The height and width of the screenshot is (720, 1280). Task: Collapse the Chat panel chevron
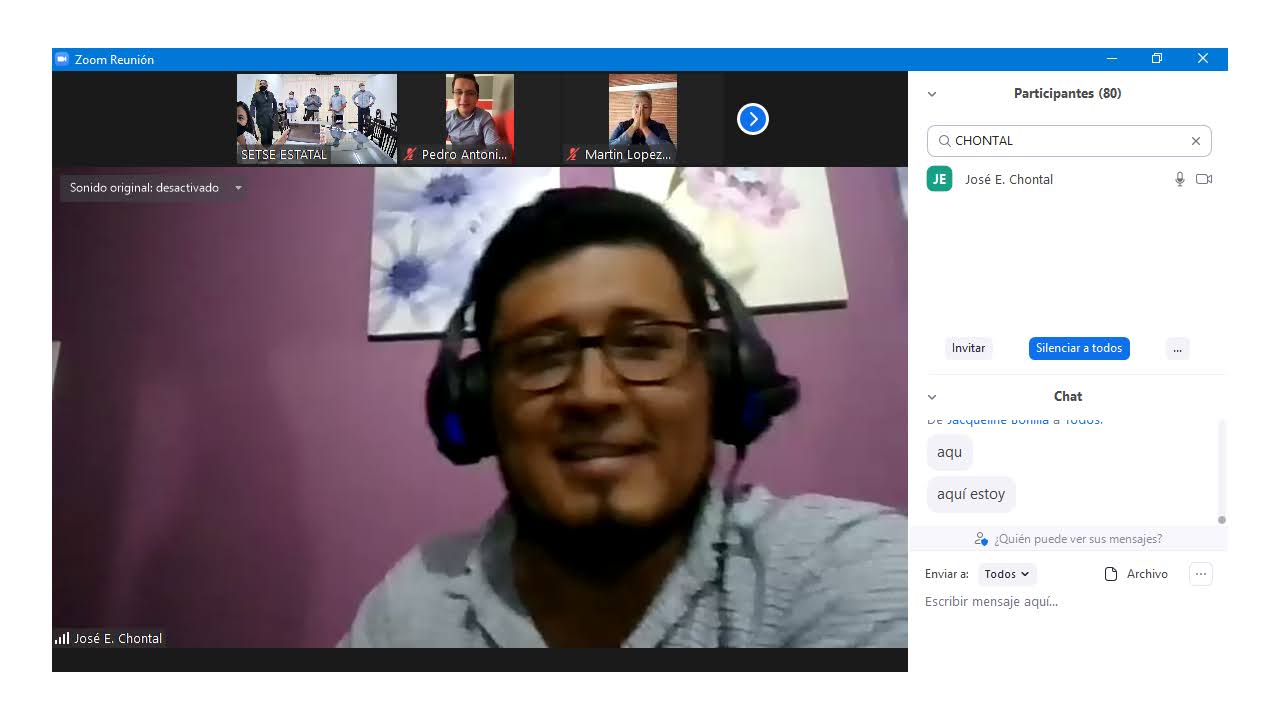tap(932, 397)
